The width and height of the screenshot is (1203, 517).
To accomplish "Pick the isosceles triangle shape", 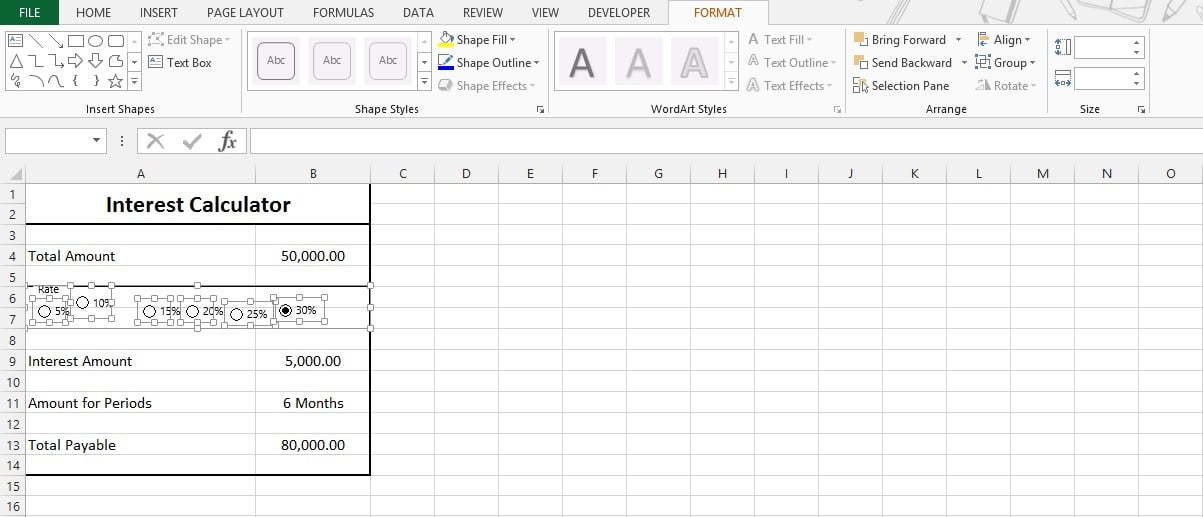I will pyautogui.click(x=15, y=61).
